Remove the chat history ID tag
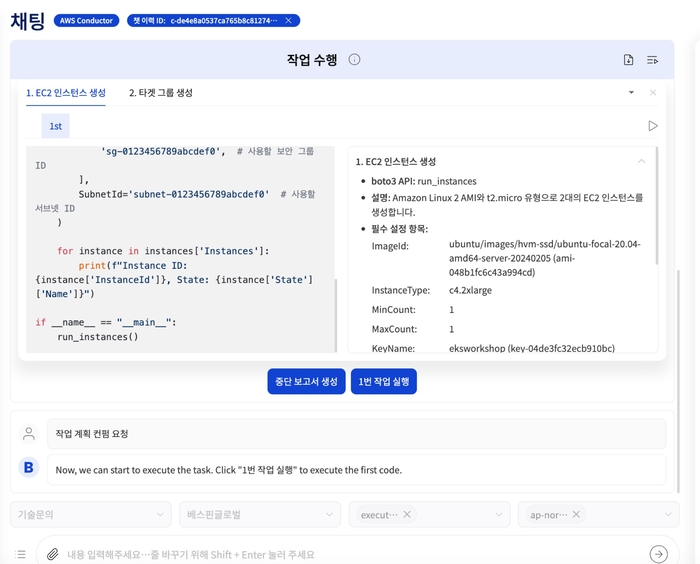 (289, 20)
